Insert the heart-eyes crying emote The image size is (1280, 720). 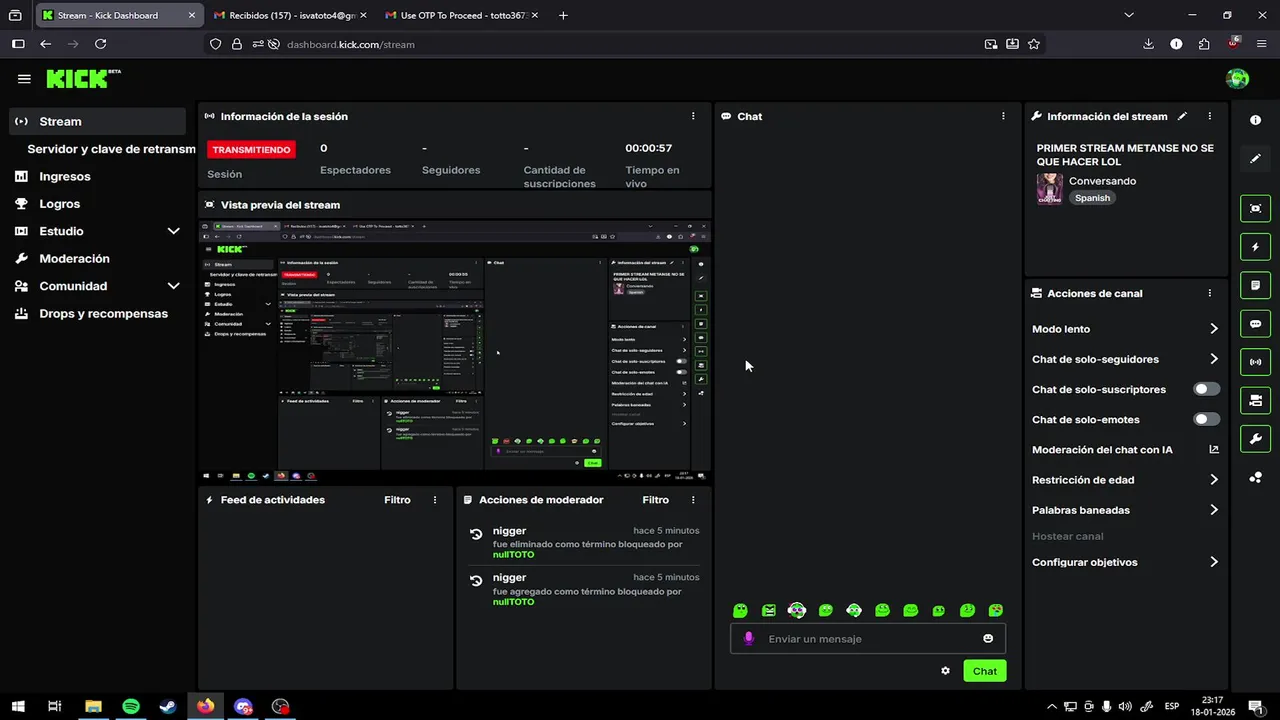pos(996,610)
